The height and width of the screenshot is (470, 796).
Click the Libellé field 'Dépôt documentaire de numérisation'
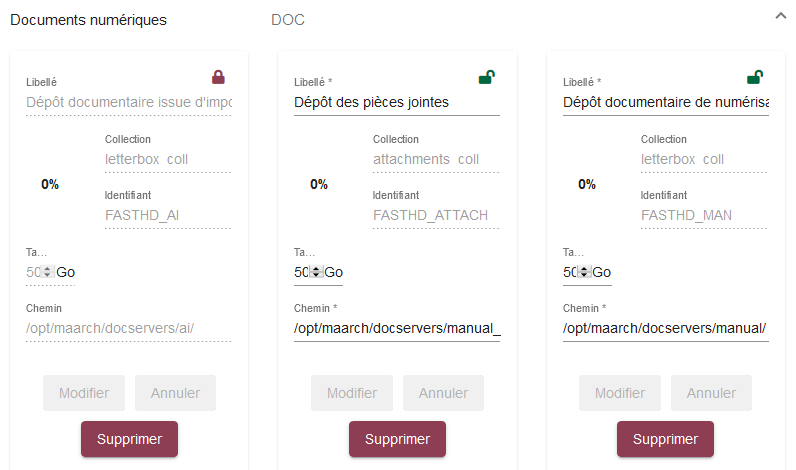[665, 101]
